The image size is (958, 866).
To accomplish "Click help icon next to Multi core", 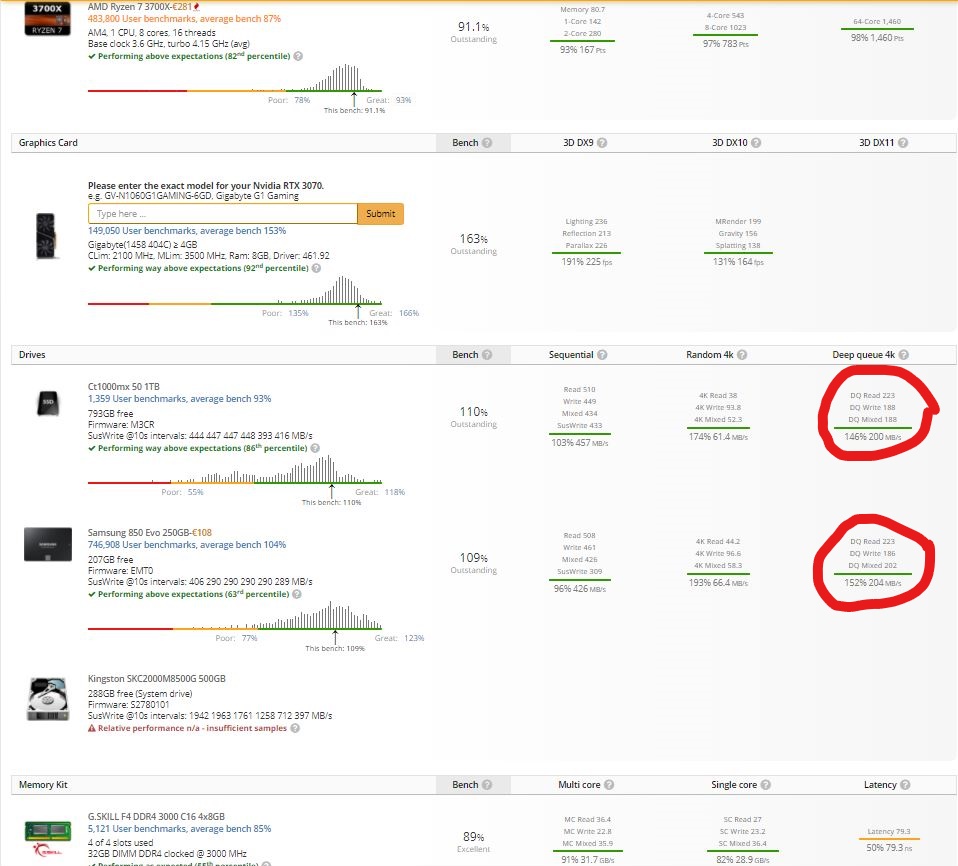I will 609,785.
